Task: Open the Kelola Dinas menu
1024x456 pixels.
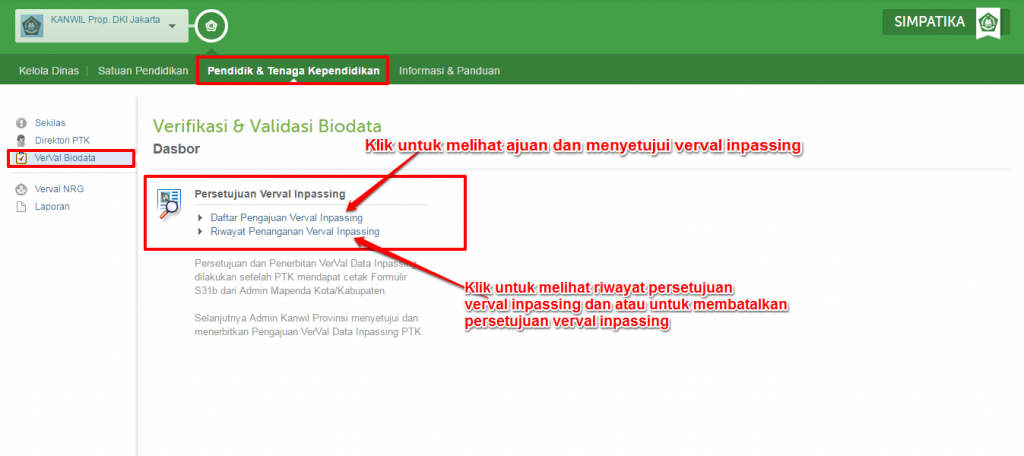Action: click(x=49, y=71)
